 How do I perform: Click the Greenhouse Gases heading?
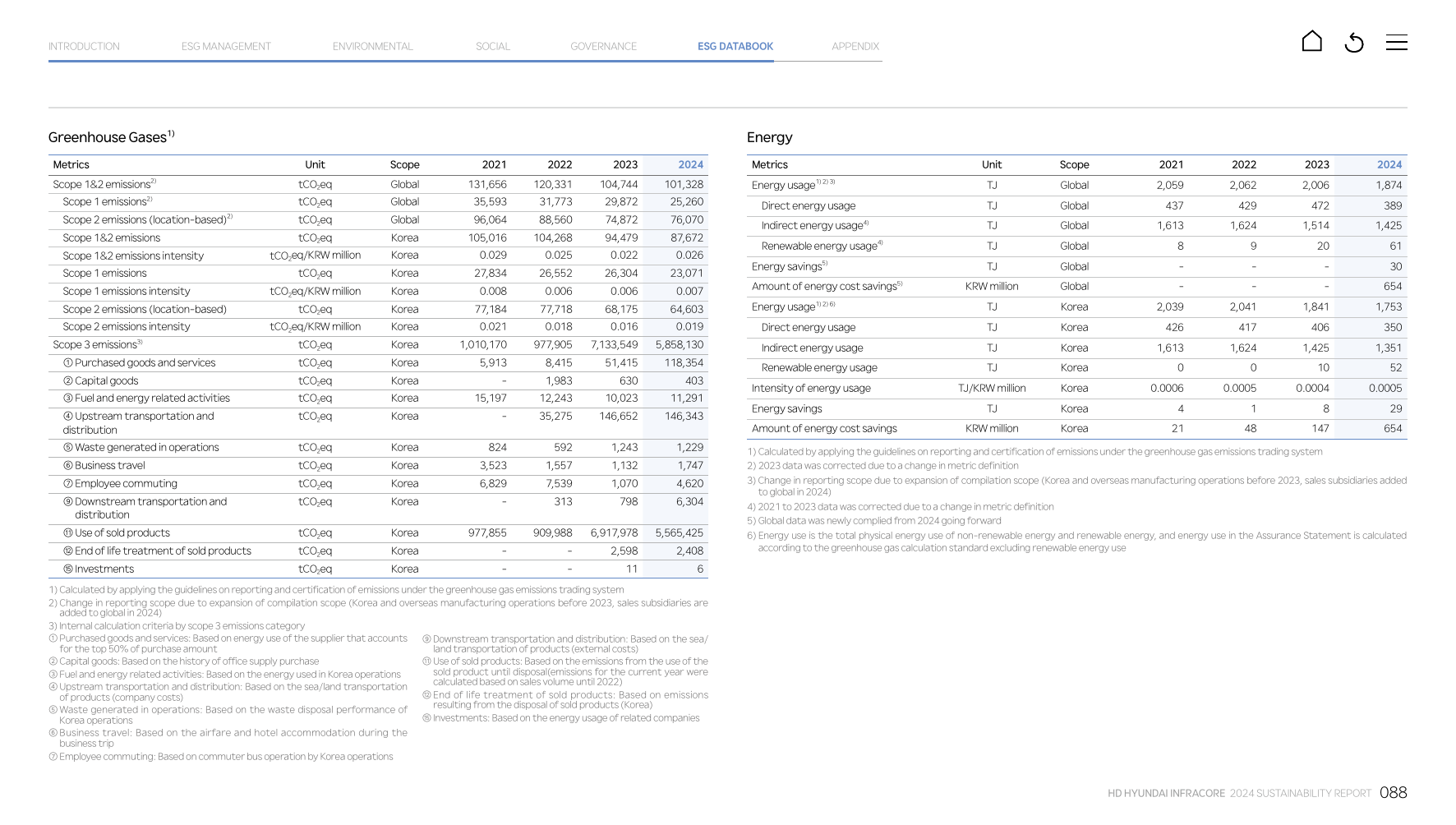(x=111, y=137)
